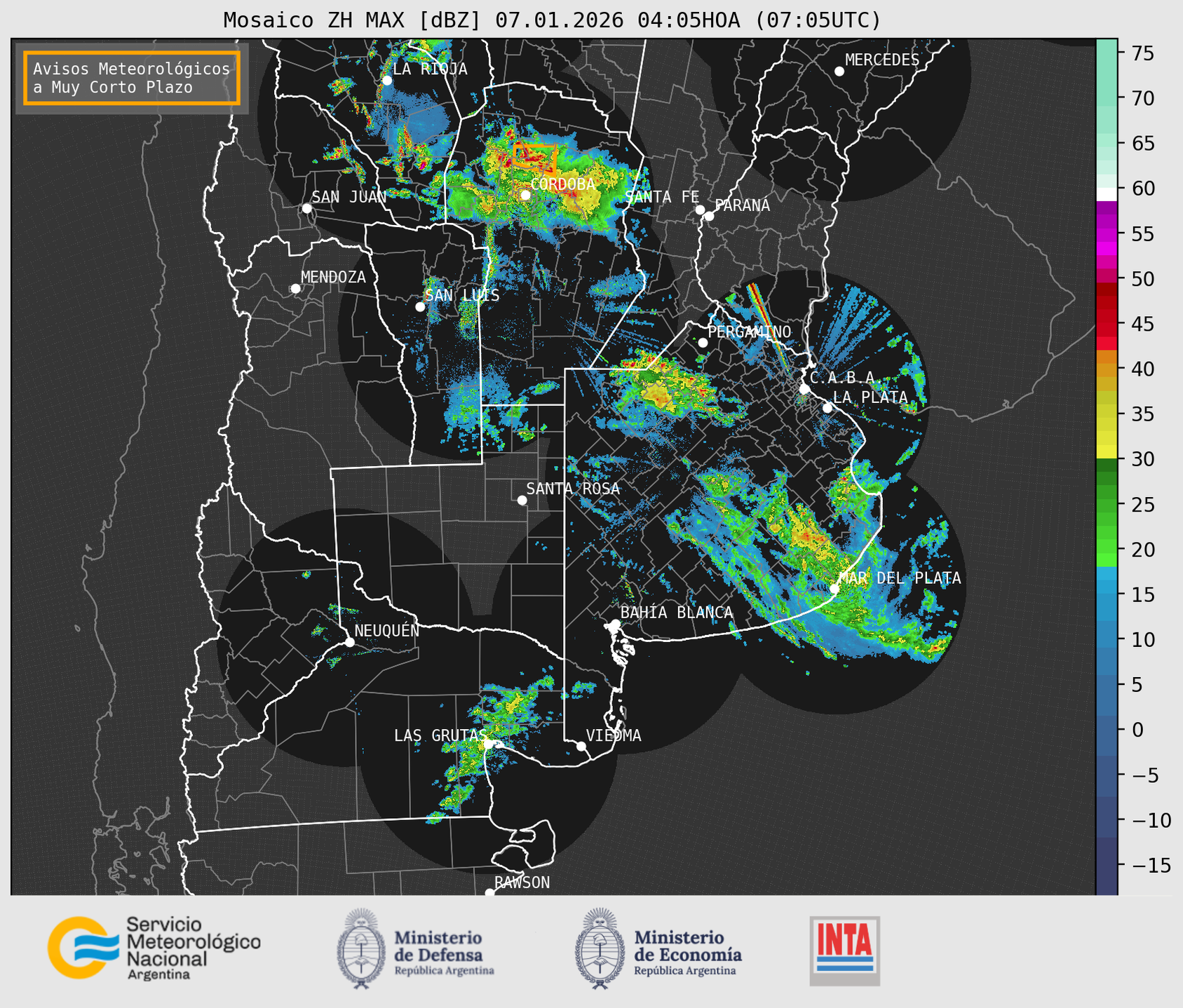Select the LAS GRUTAS city label
The width and height of the screenshot is (1183, 1008).
click(440, 735)
